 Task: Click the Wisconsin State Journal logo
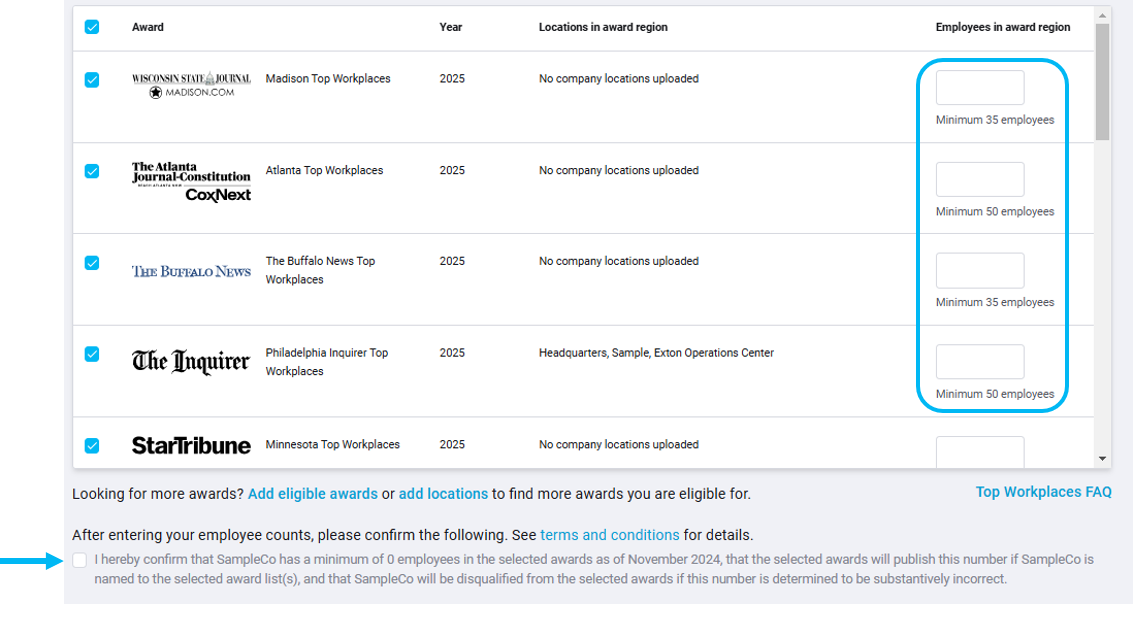click(x=191, y=85)
